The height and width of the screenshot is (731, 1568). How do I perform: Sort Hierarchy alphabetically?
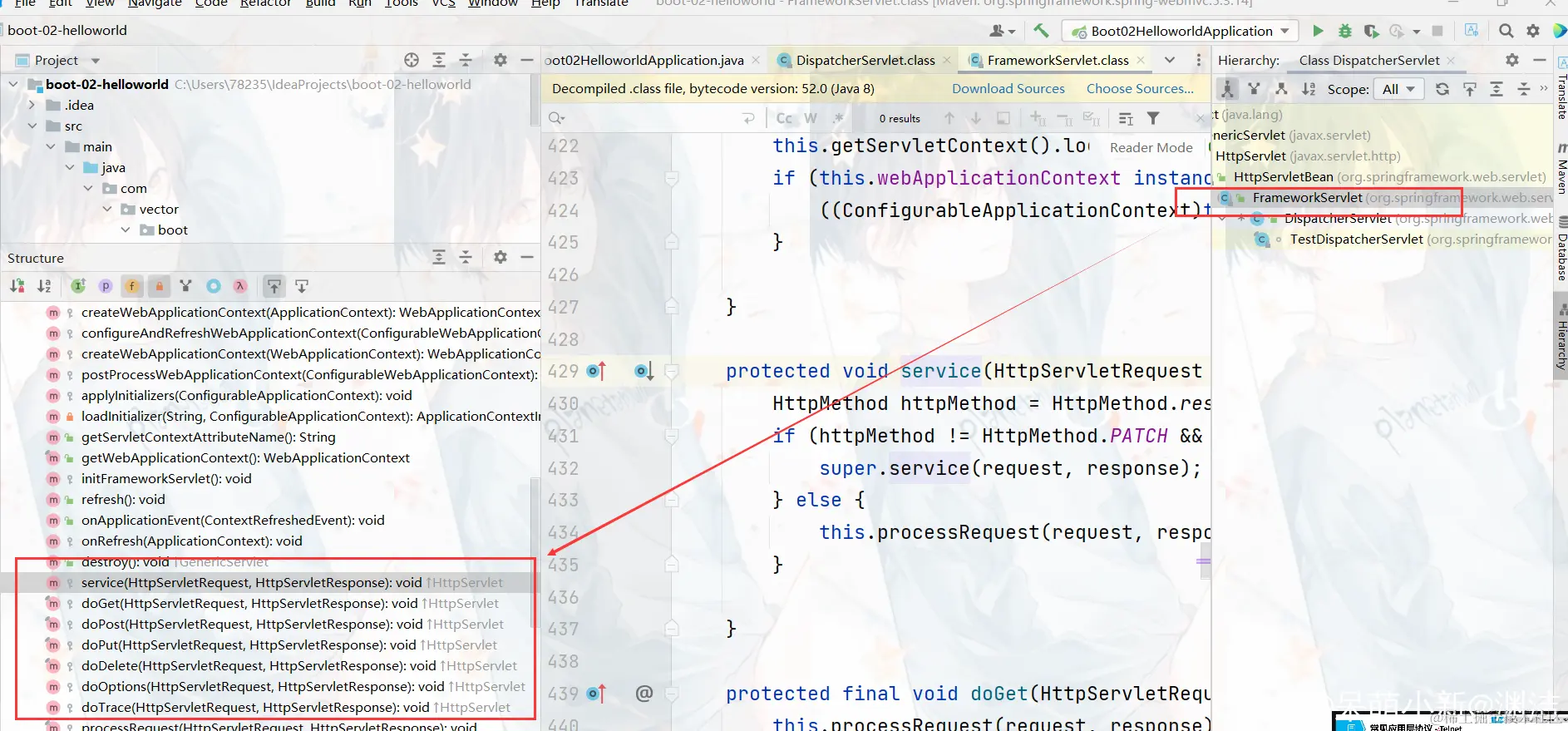(1309, 89)
